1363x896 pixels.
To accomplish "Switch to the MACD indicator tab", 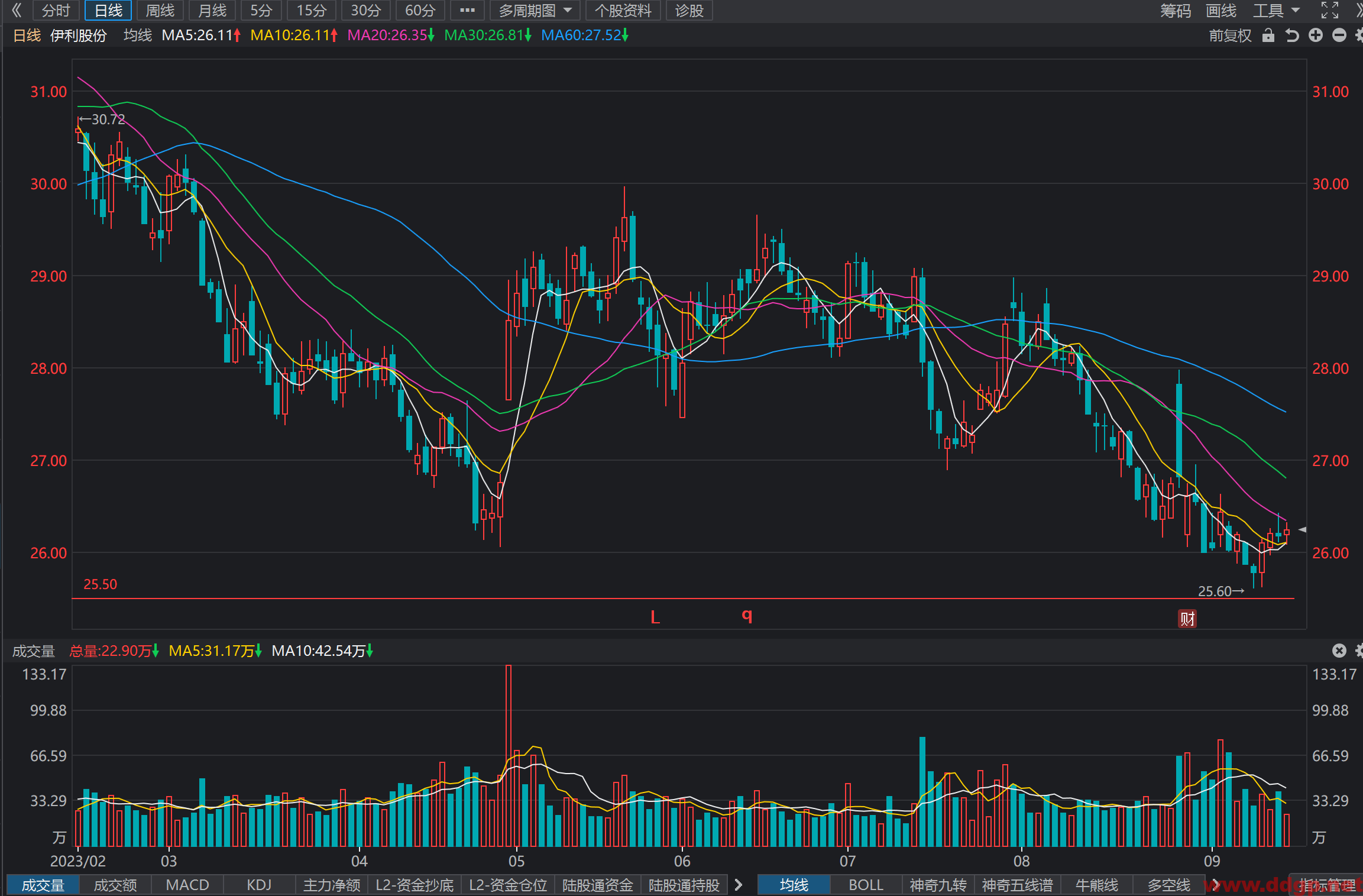I will pyautogui.click(x=187, y=885).
